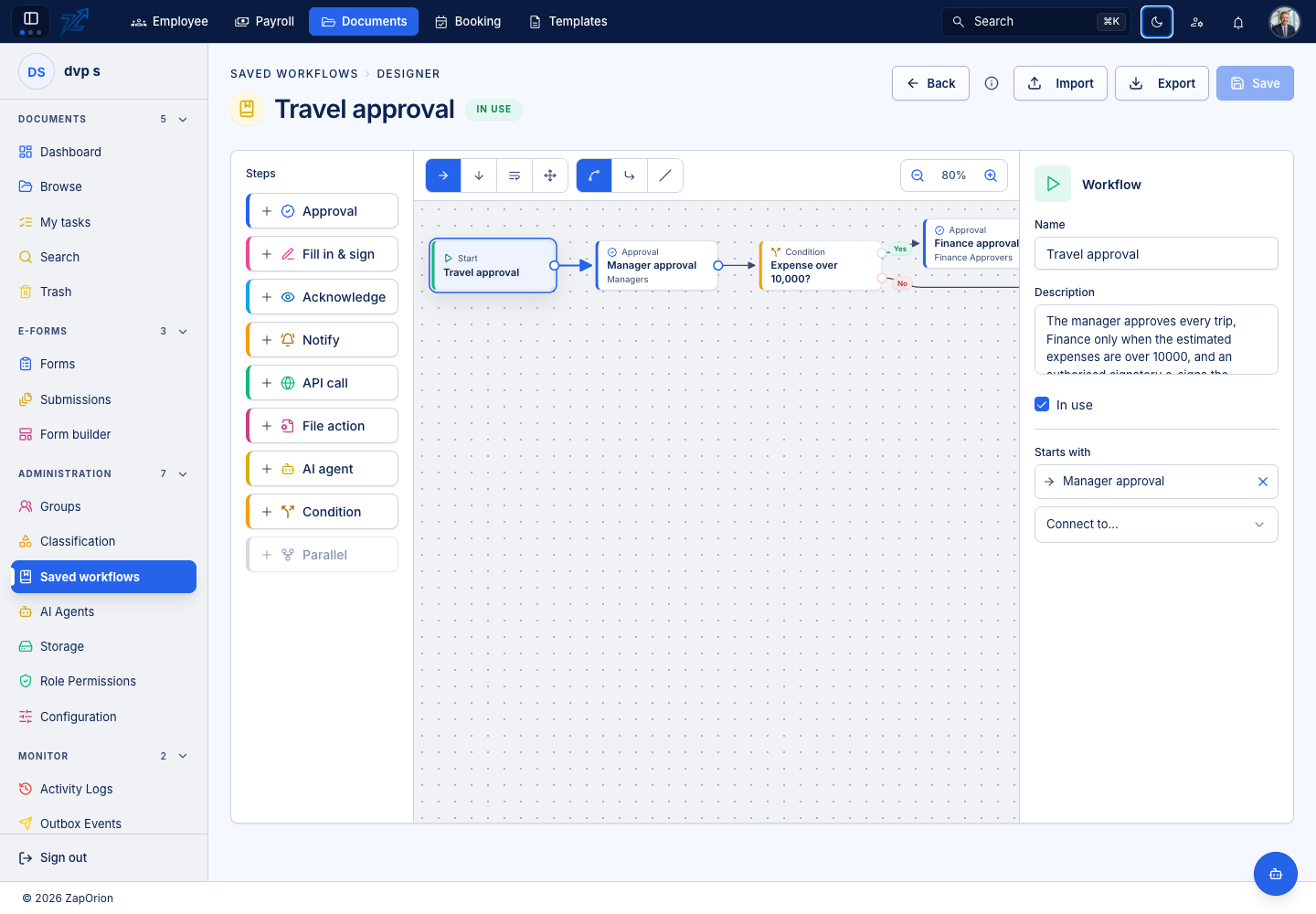Add an API call step

[x=322, y=383]
